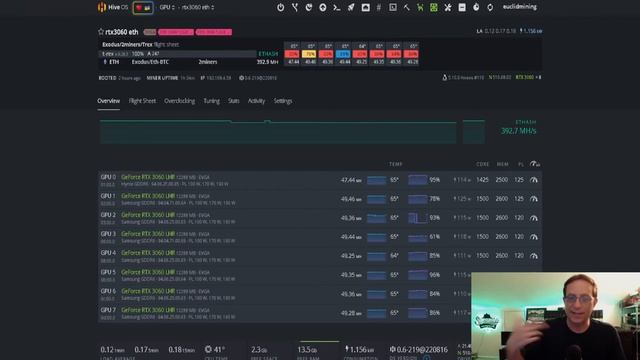640x360 pixels.
Task: Click the square box icon right of the hash icon
Action: click(x=393, y=7)
